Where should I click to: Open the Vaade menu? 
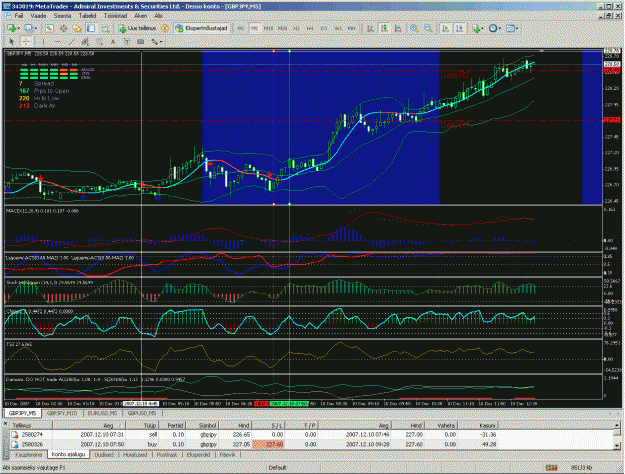38,16
